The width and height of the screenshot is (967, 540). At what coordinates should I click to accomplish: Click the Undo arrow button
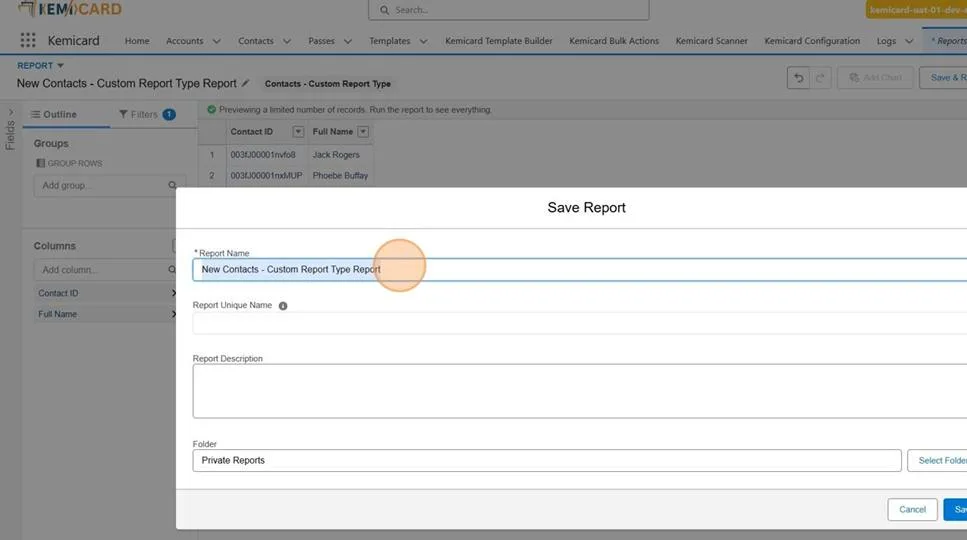(798, 78)
